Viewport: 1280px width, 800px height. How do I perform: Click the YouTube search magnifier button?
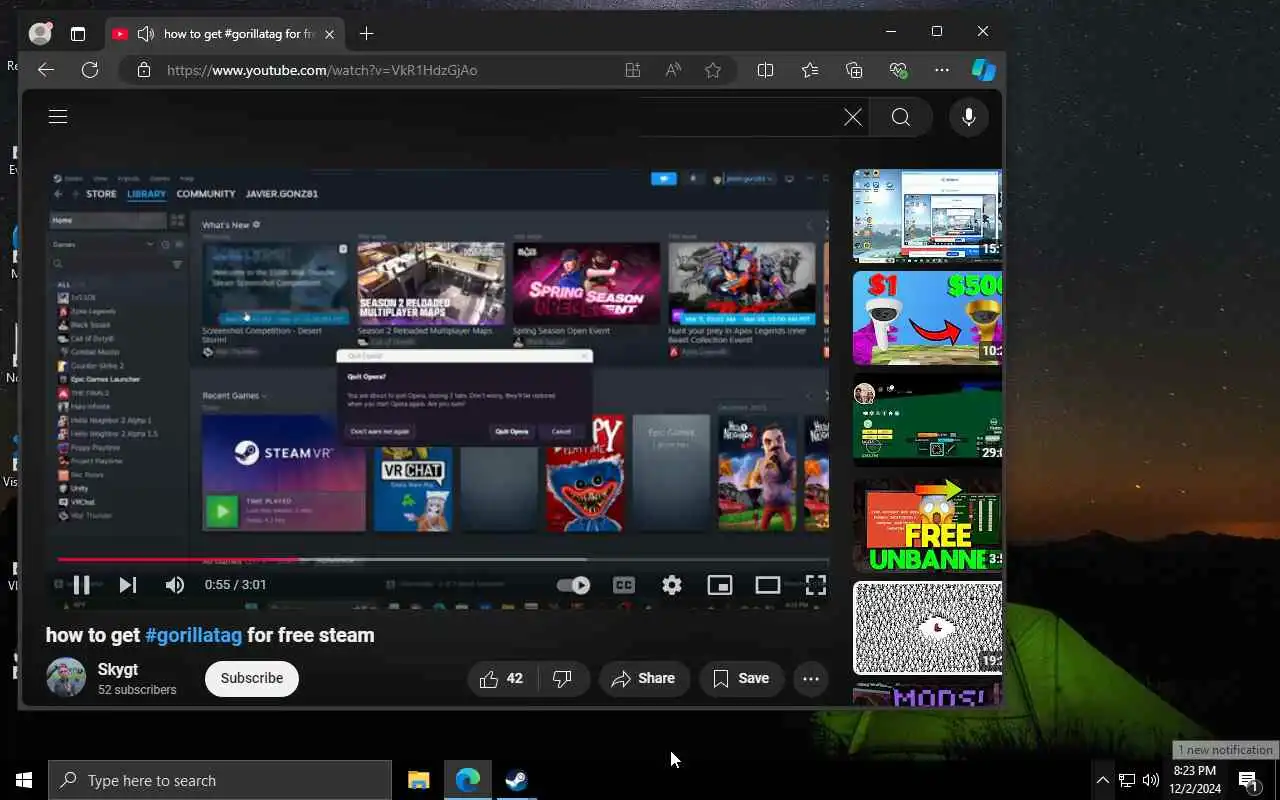coord(901,118)
